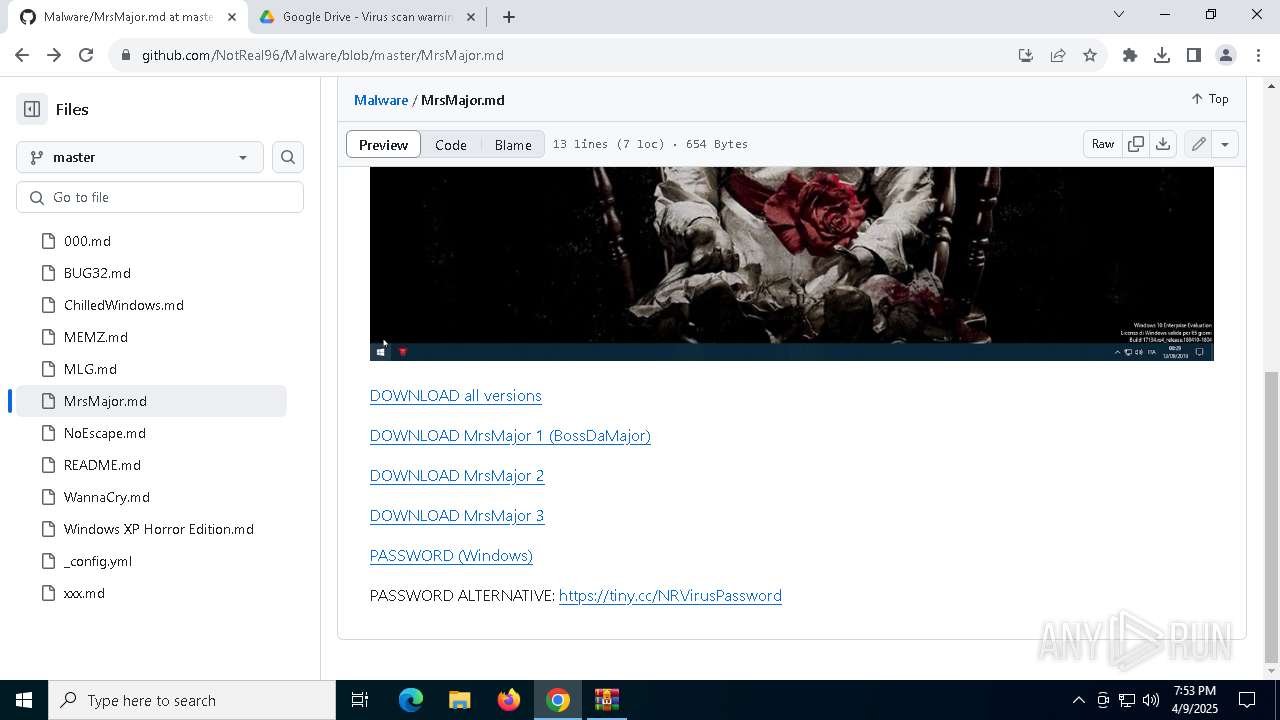Open README.md in file tree
The width and height of the screenshot is (1280, 720).
(102, 465)
